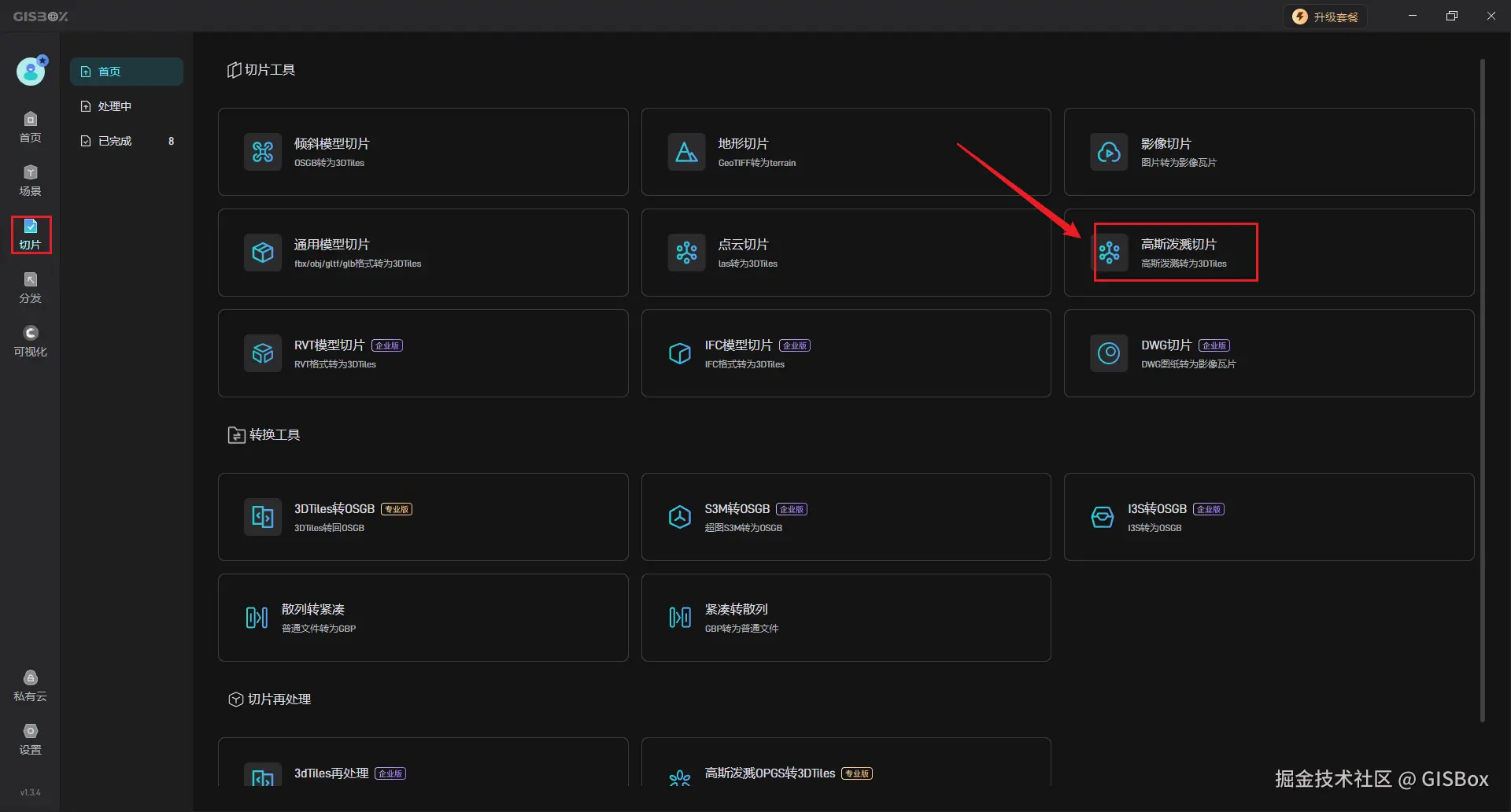Image resolution: width=1511 pixels, height=812 pixels.
Task: Click the 已完成 count badge 8
Action: tap(172, 142)
